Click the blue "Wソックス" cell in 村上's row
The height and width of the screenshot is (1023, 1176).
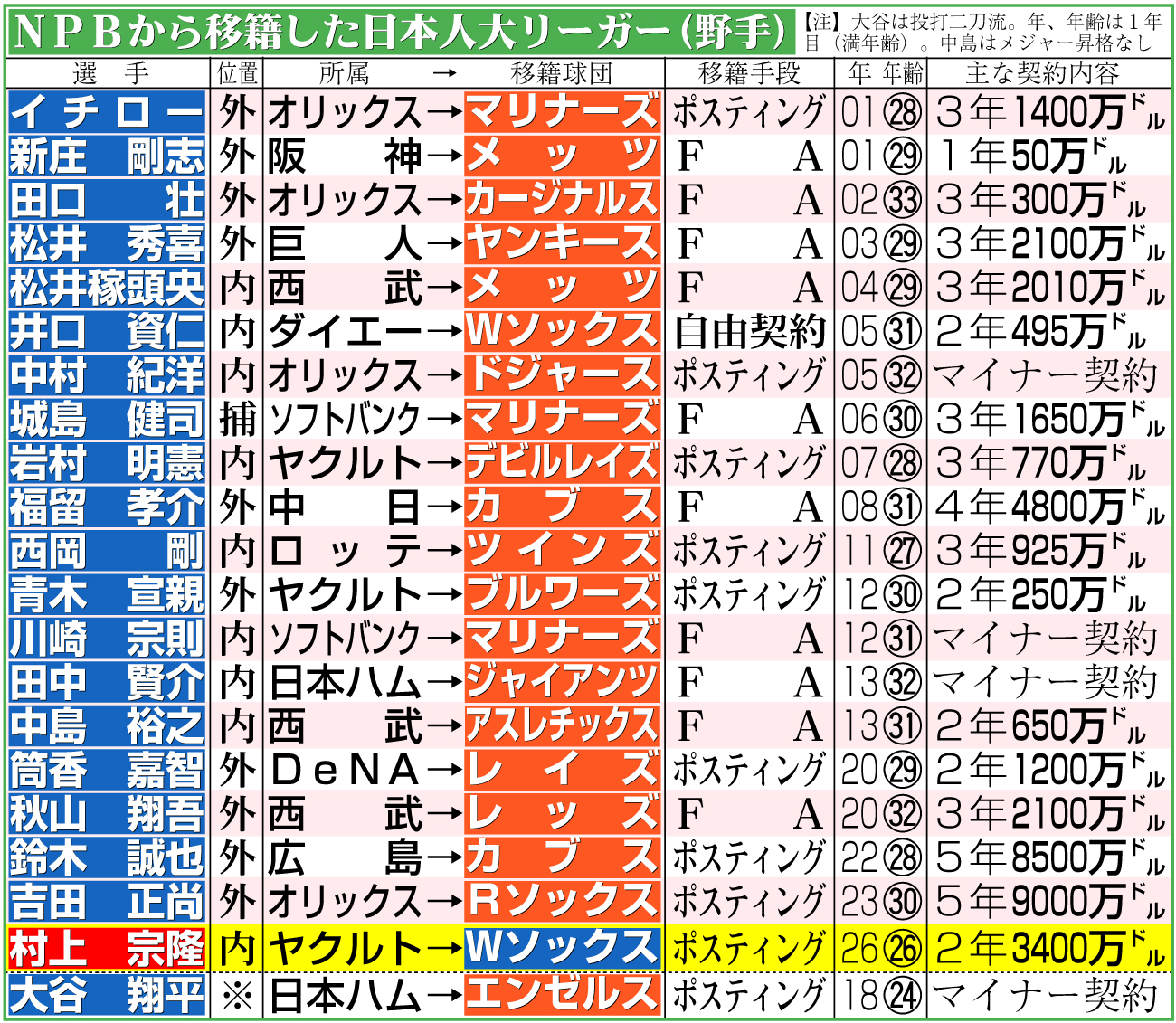click(562, 948)
